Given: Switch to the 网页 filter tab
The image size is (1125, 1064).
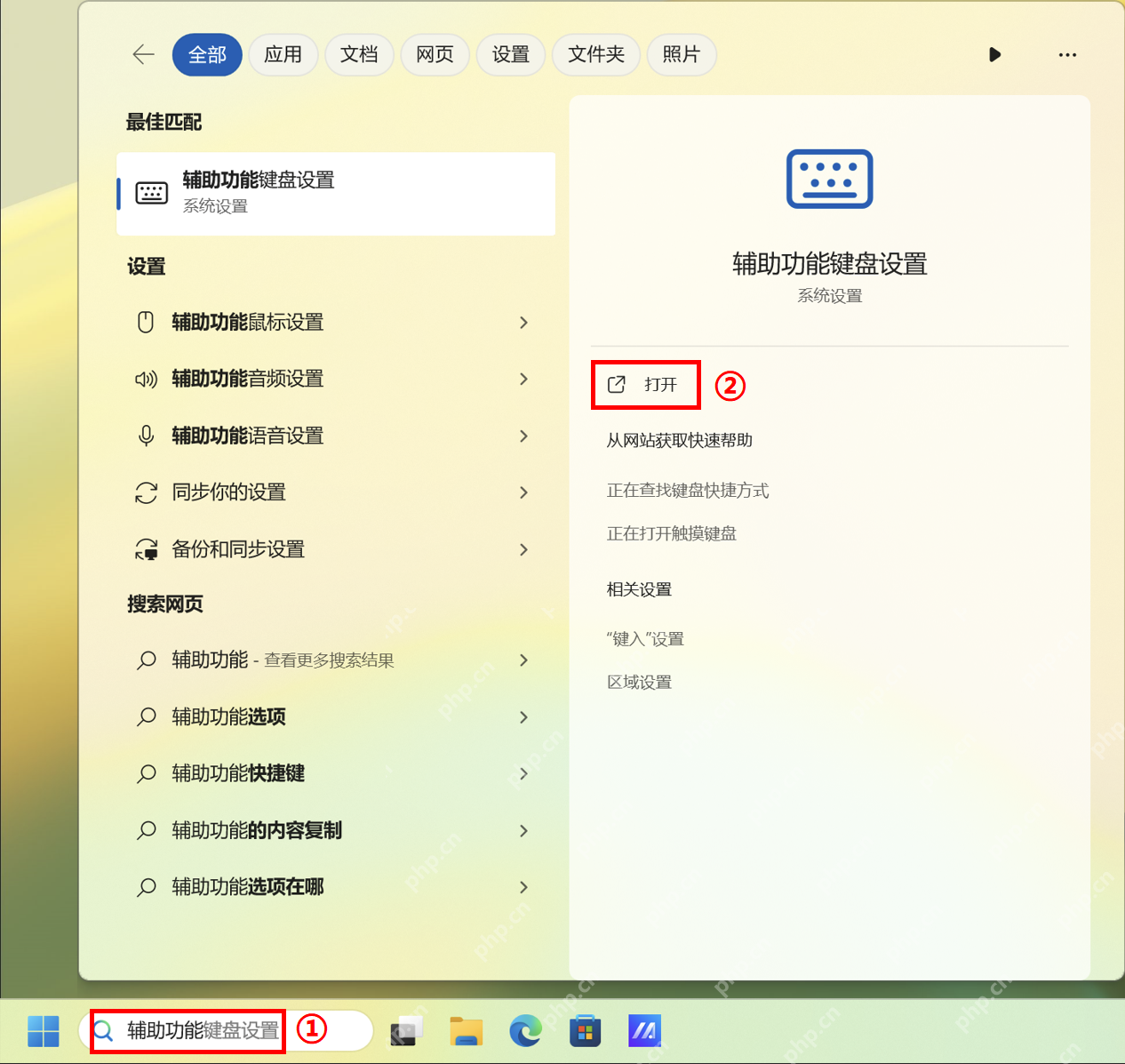Looking at the screenshot, I should (435, 54).
